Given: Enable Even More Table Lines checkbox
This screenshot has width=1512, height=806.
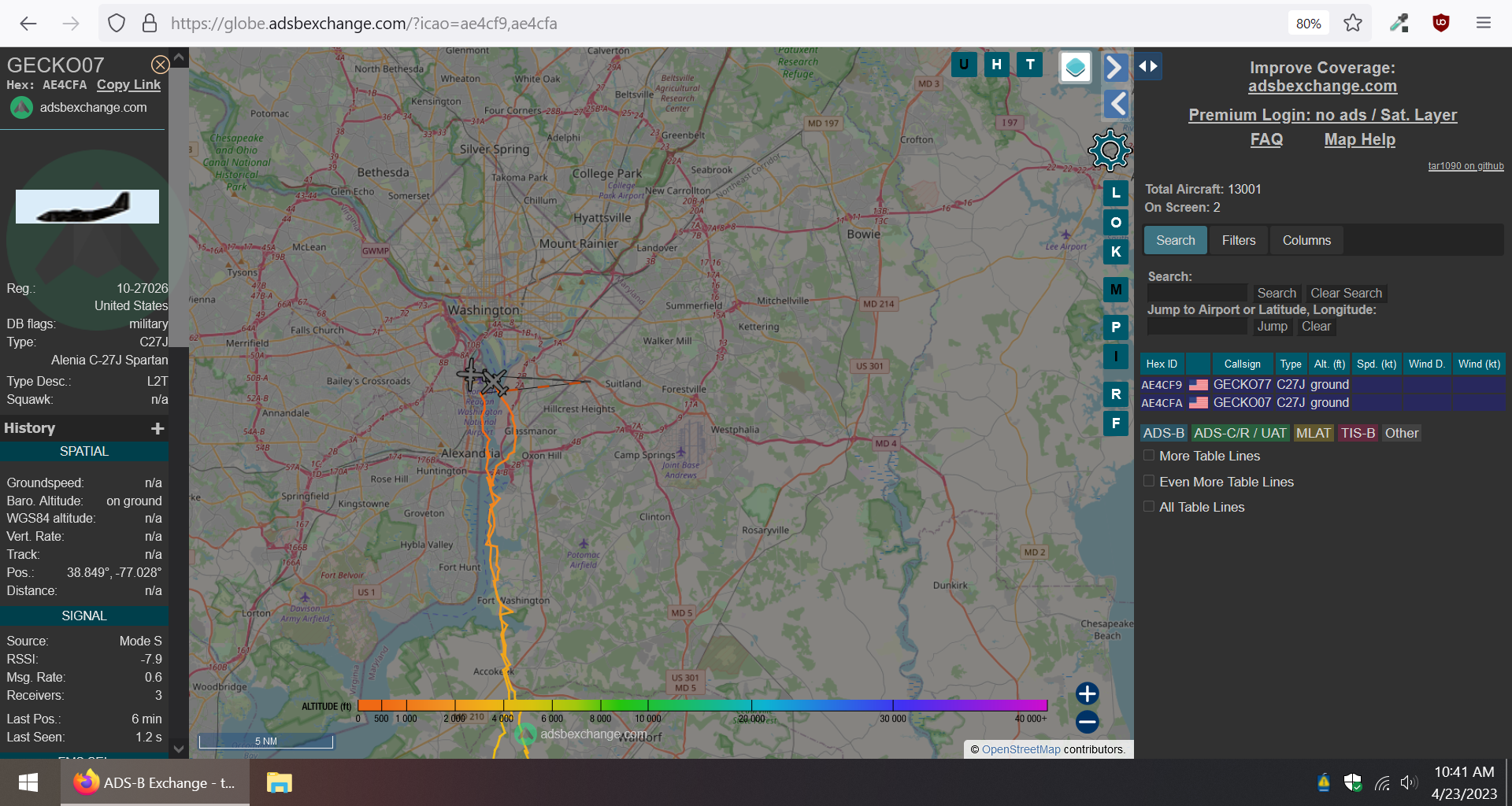Looking at the screenshot, I should click(1149, 481).
